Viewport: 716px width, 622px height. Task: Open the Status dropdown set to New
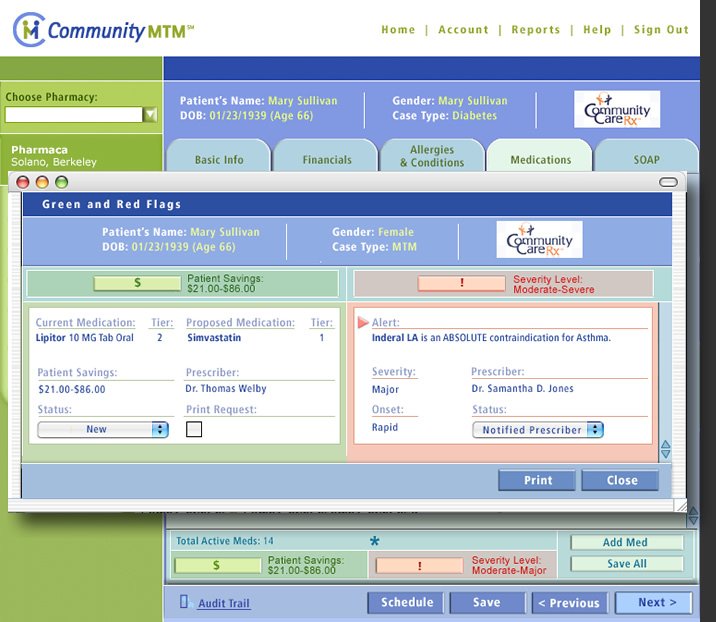[x=102, y=429]
